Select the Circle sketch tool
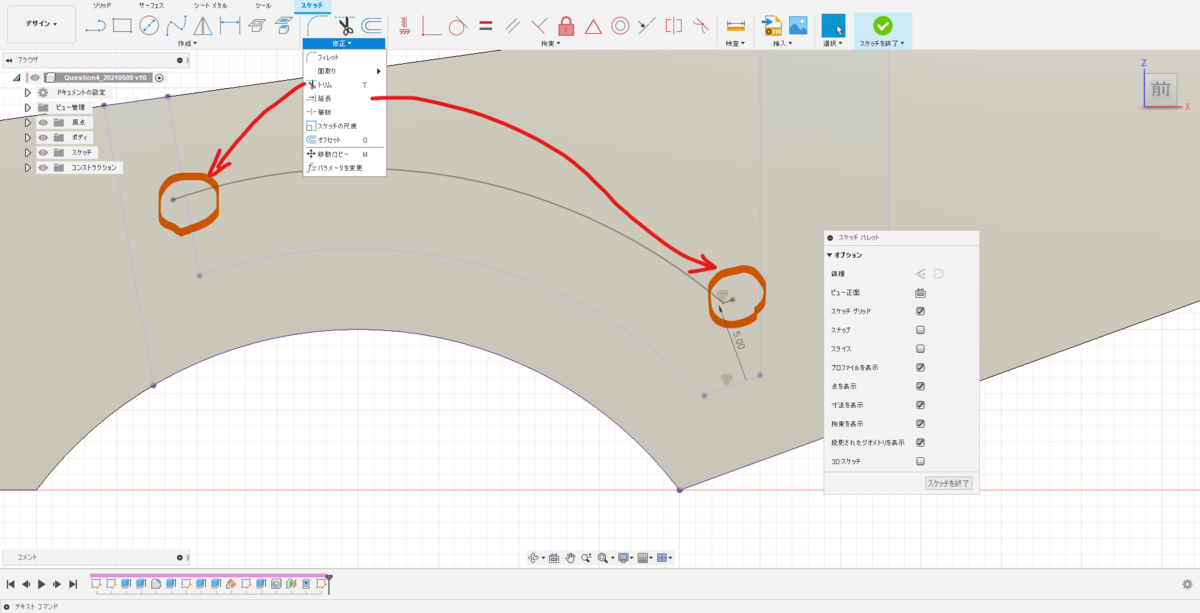 pos(150,26)
